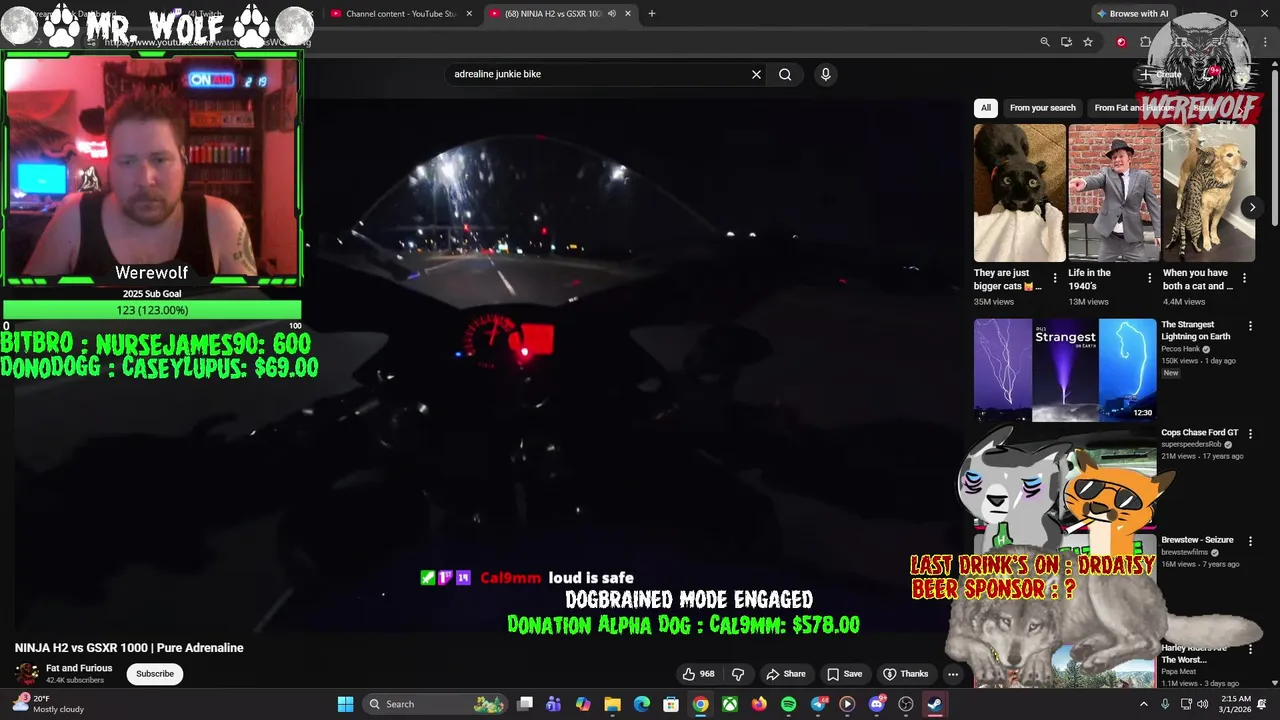
Task: Open Fat and Furious channel avatar
Action: coord(27,674)
